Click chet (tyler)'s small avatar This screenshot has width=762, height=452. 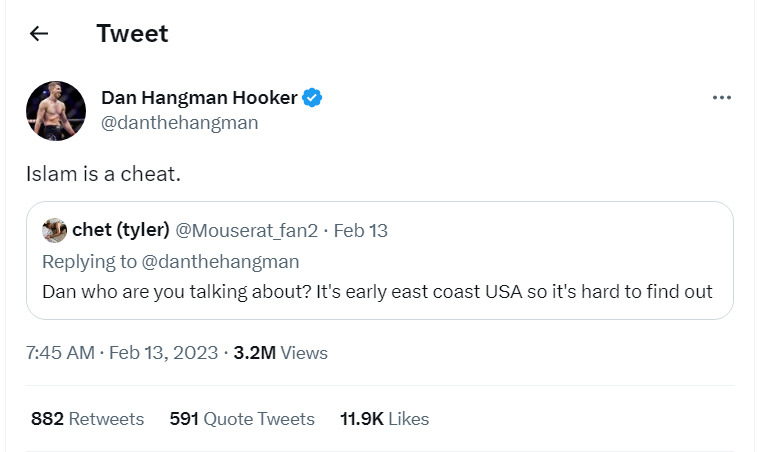pyautogui.click(x=54, y=230)
